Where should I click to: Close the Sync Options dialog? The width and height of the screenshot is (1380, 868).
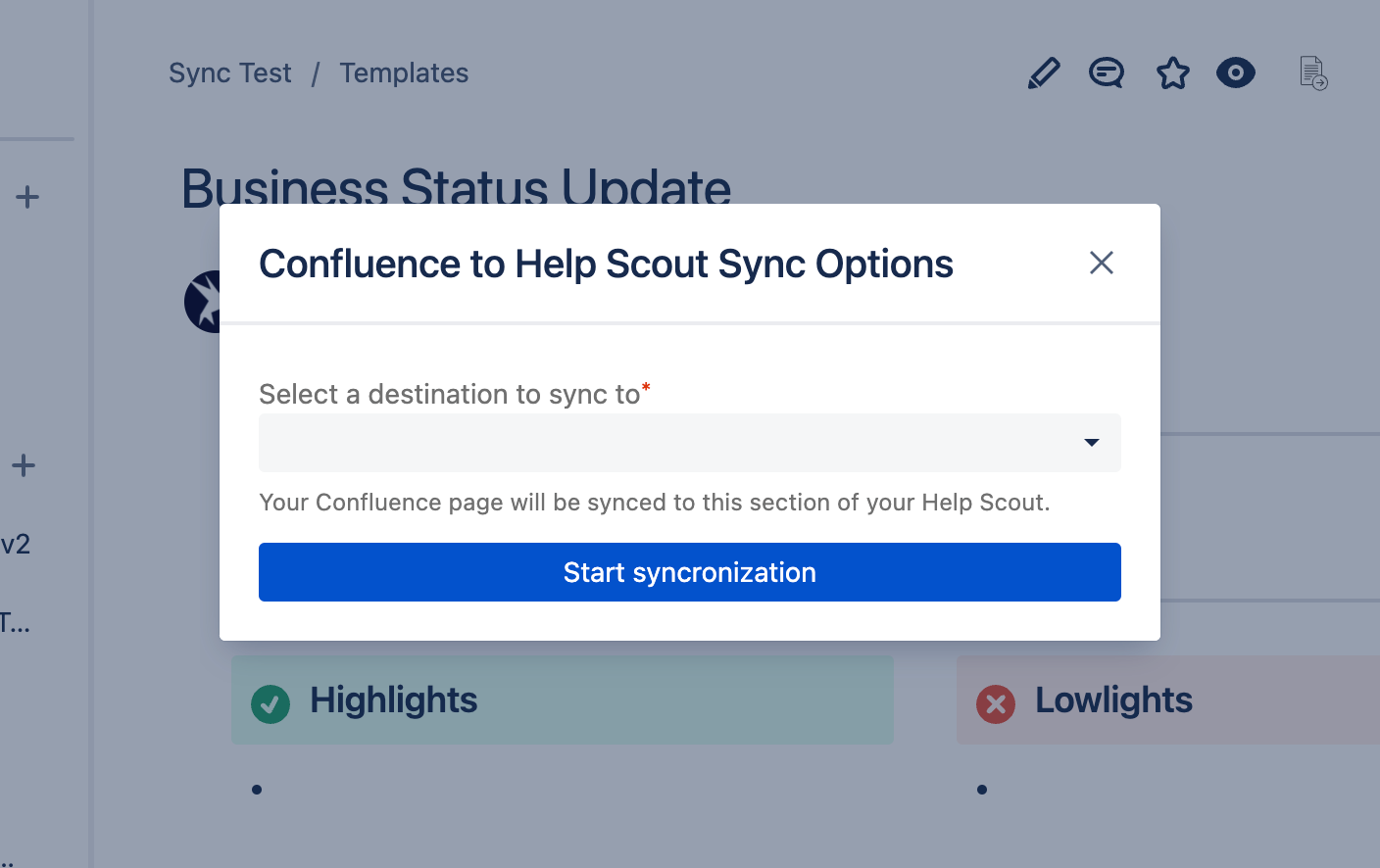(x=1102, y=263)
